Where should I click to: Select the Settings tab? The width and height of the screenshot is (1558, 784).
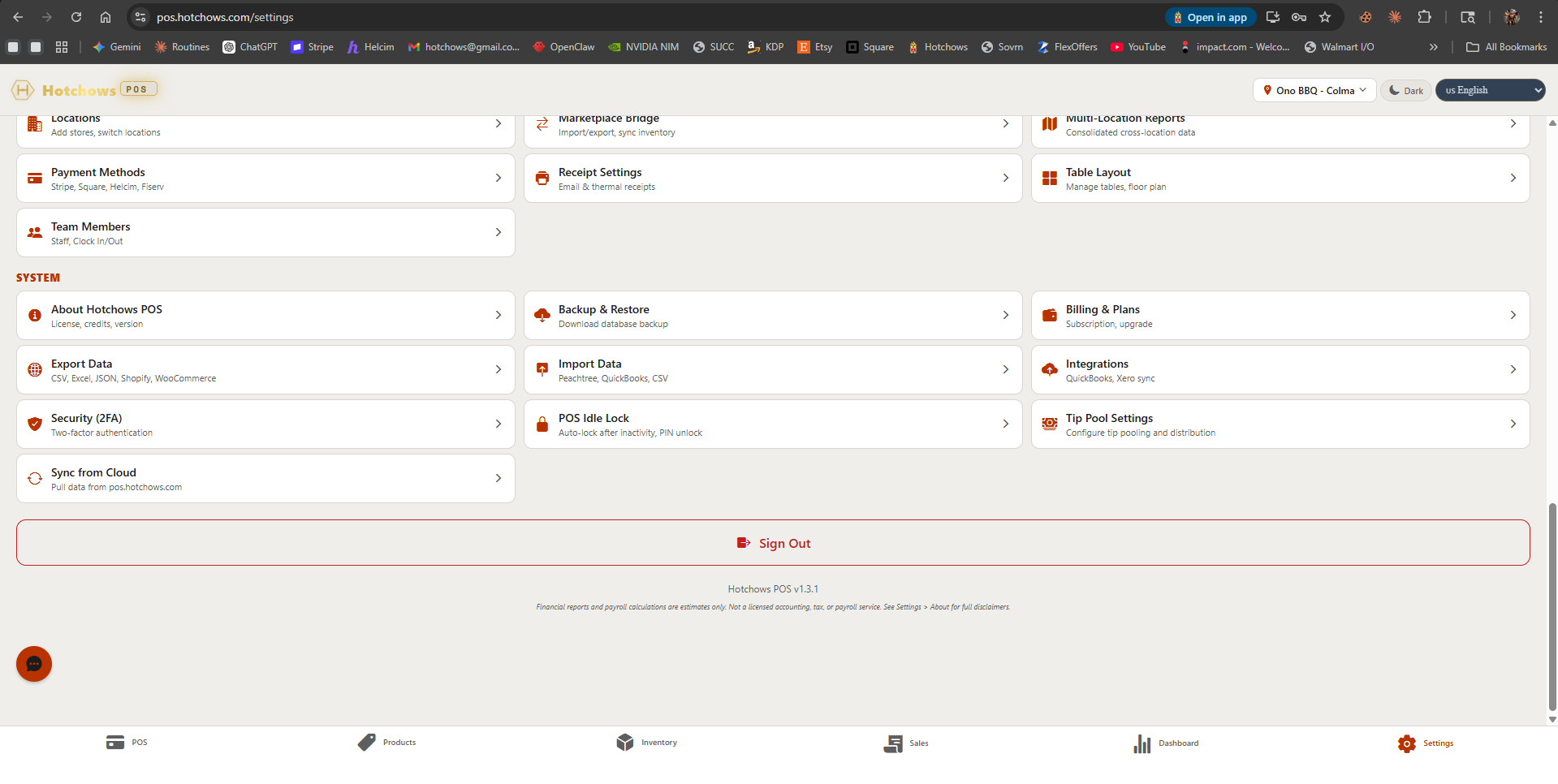point(1426,743)
